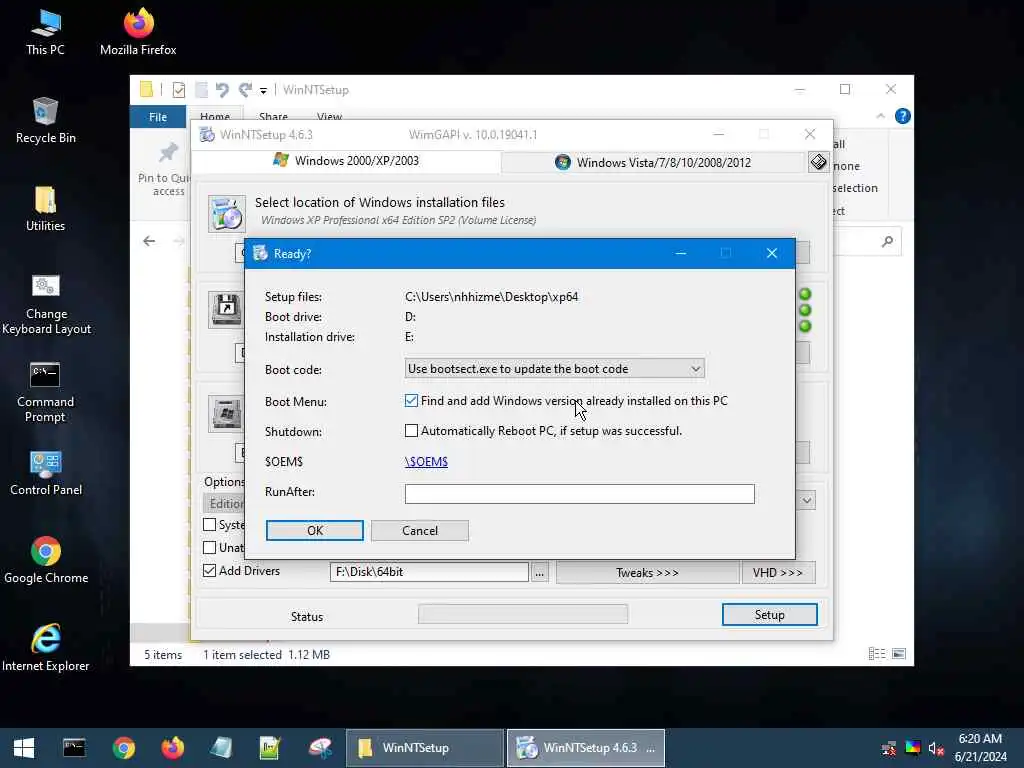
Task: Enable Automatically Reboot PC checkbox
Action: (x=411, y=430)
